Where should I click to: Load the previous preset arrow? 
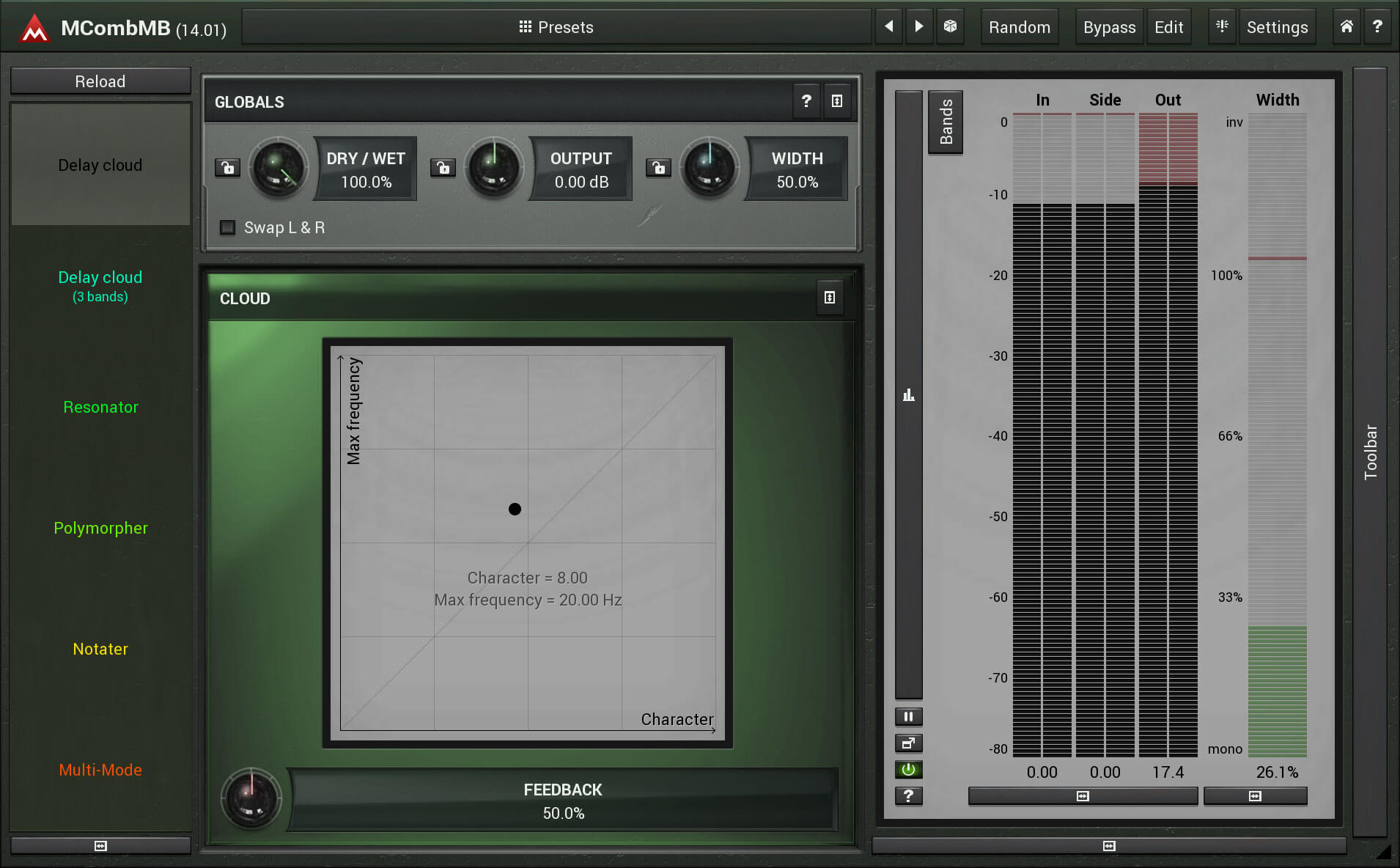pos(888,27)
